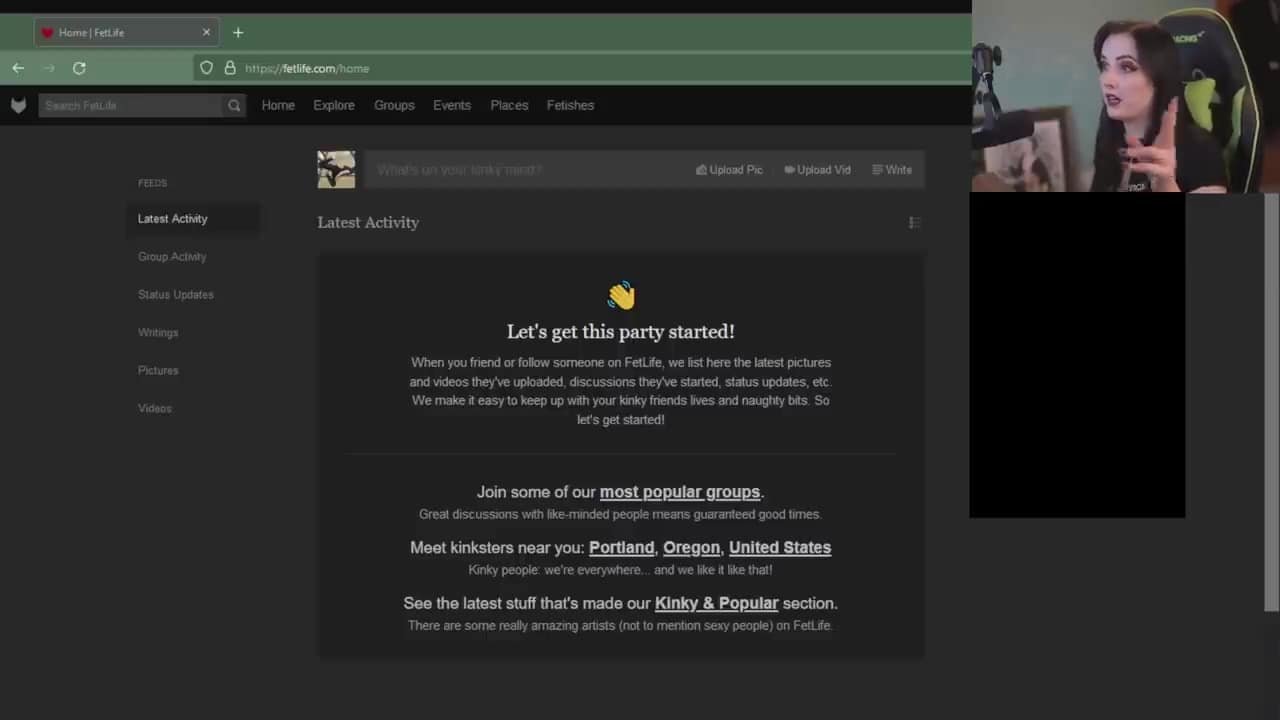Click the page vertical scrollbar

(x=1271, y=400)
